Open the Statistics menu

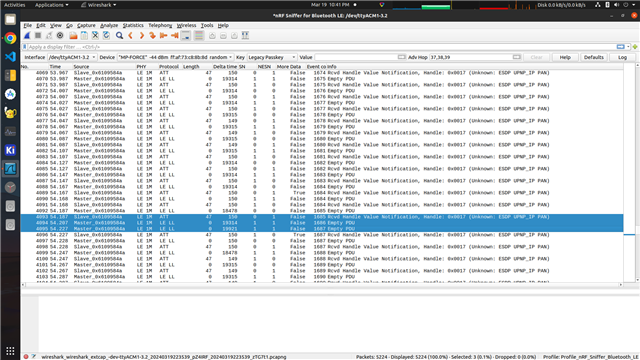coord(133,25)
